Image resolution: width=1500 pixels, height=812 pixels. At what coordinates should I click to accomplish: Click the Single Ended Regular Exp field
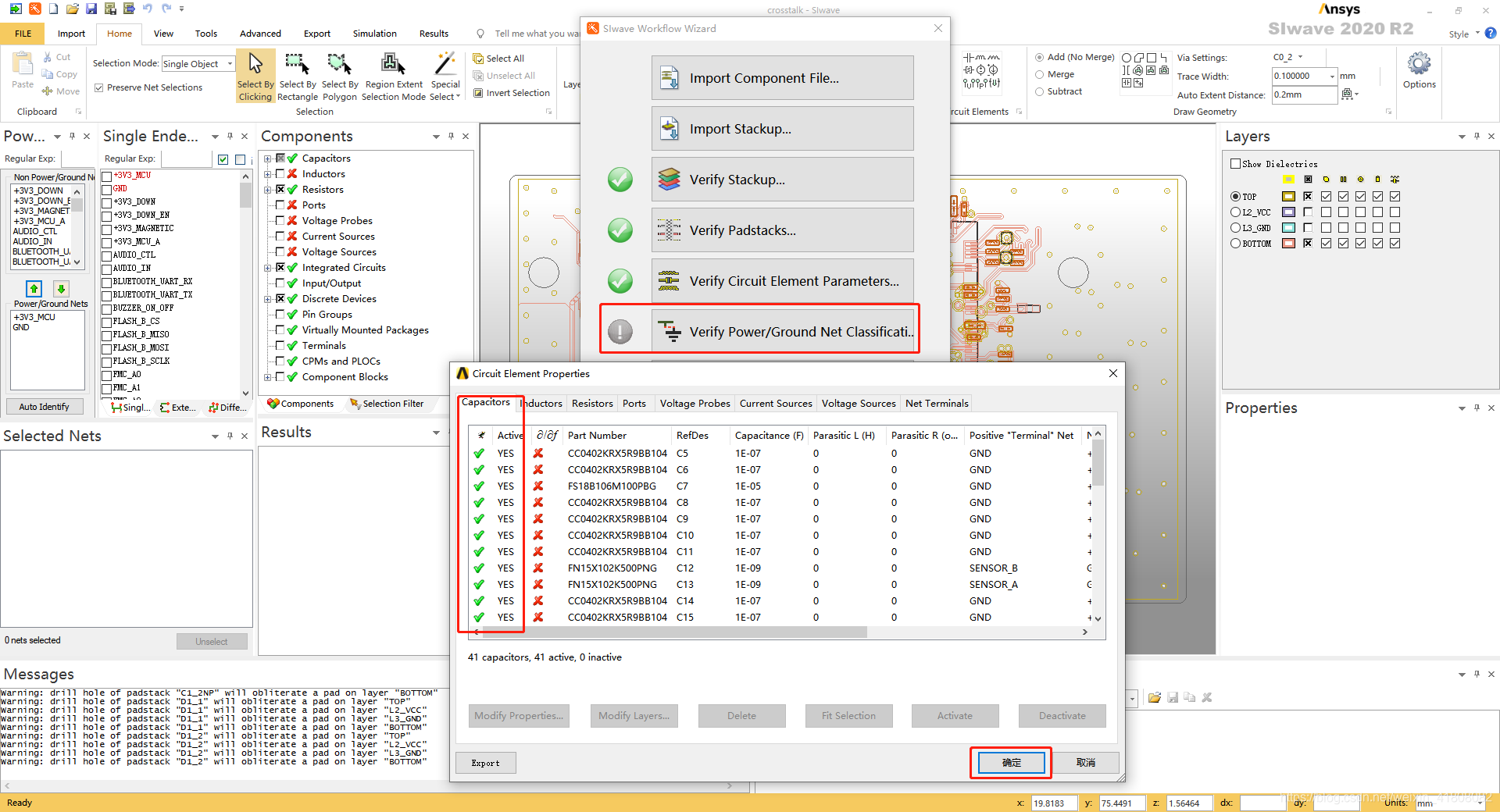186,159
